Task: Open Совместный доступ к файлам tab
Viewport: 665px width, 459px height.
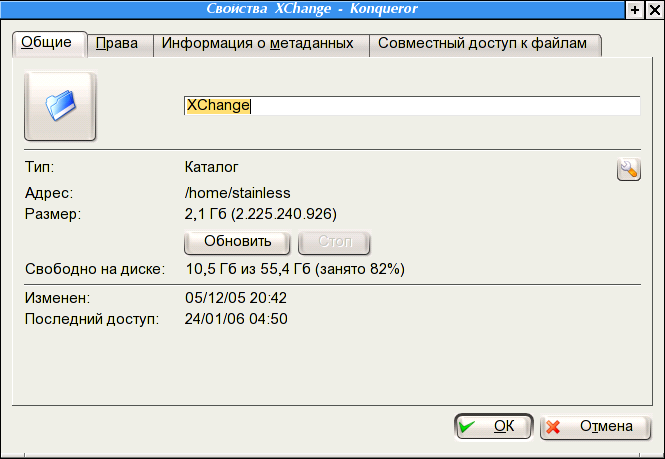Action: pos(485,45)
